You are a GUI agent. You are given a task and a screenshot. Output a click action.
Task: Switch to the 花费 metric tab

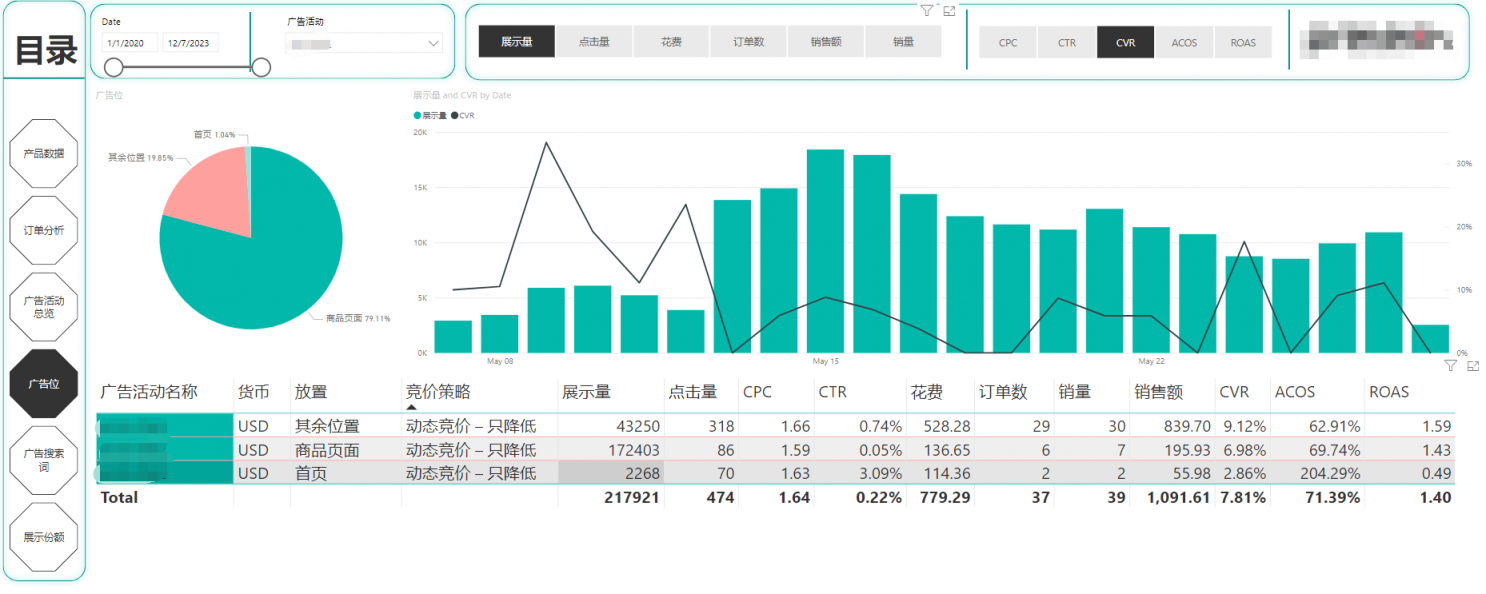671,42
